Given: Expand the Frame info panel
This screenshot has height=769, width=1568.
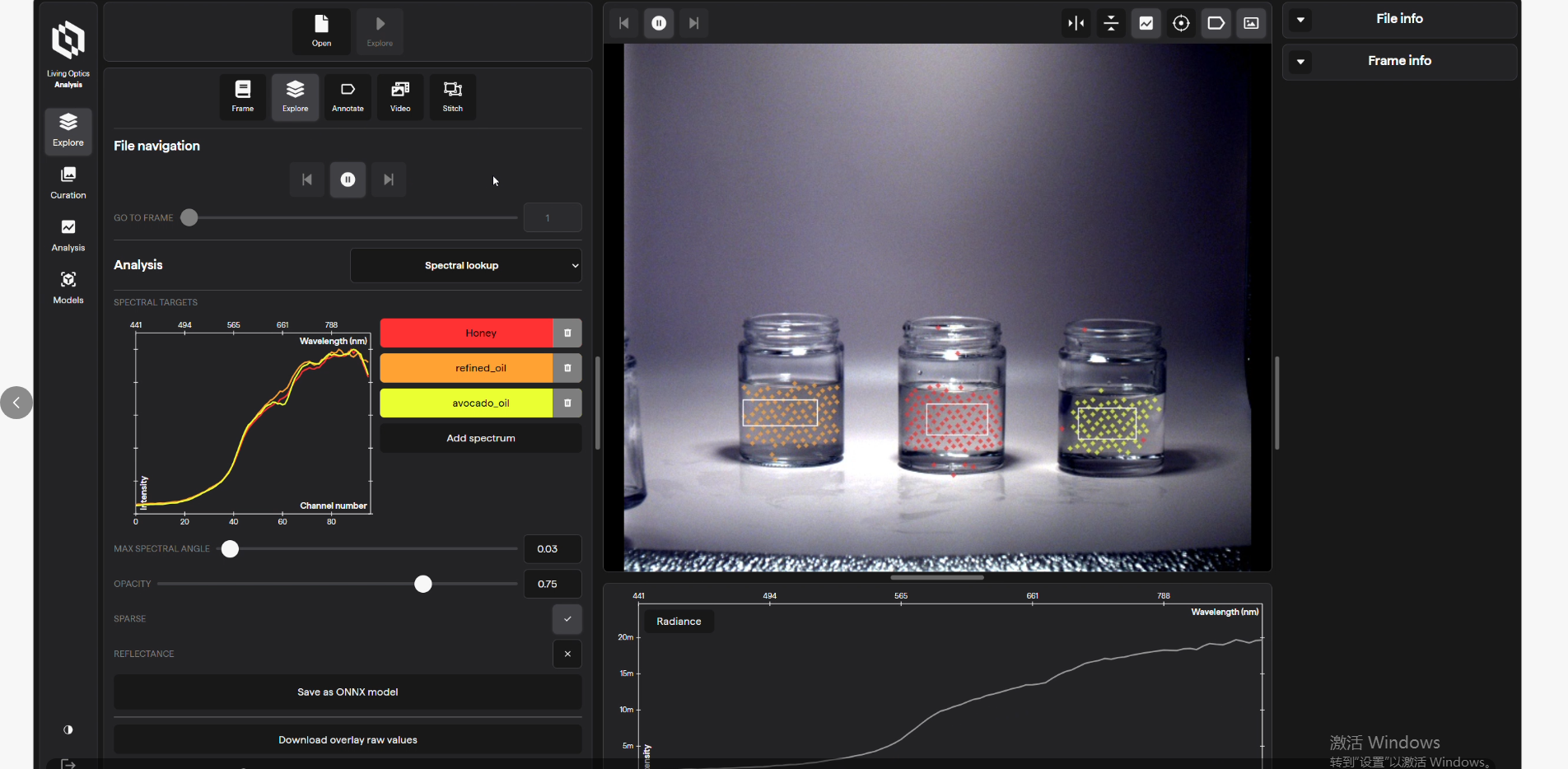Looking at the screenshot, I should point(1300,62).
